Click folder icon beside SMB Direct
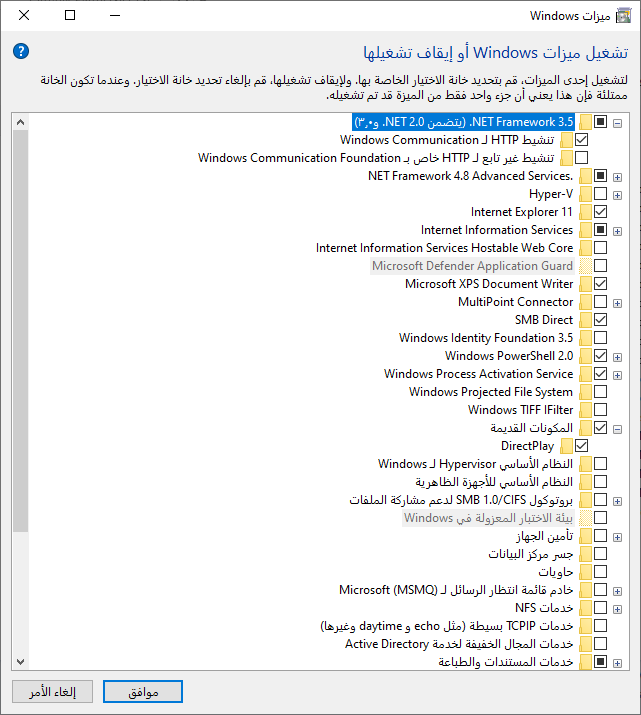This screenshot has height=715, width=641. click(586, 320)
